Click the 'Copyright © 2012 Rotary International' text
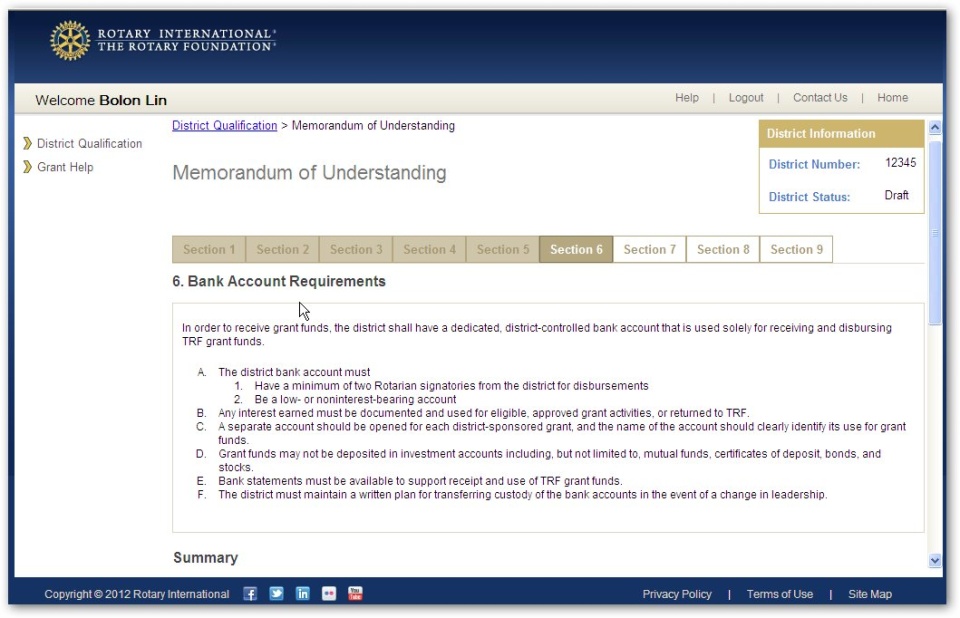This screenshot has height=618, width=960. coord(137,594)
